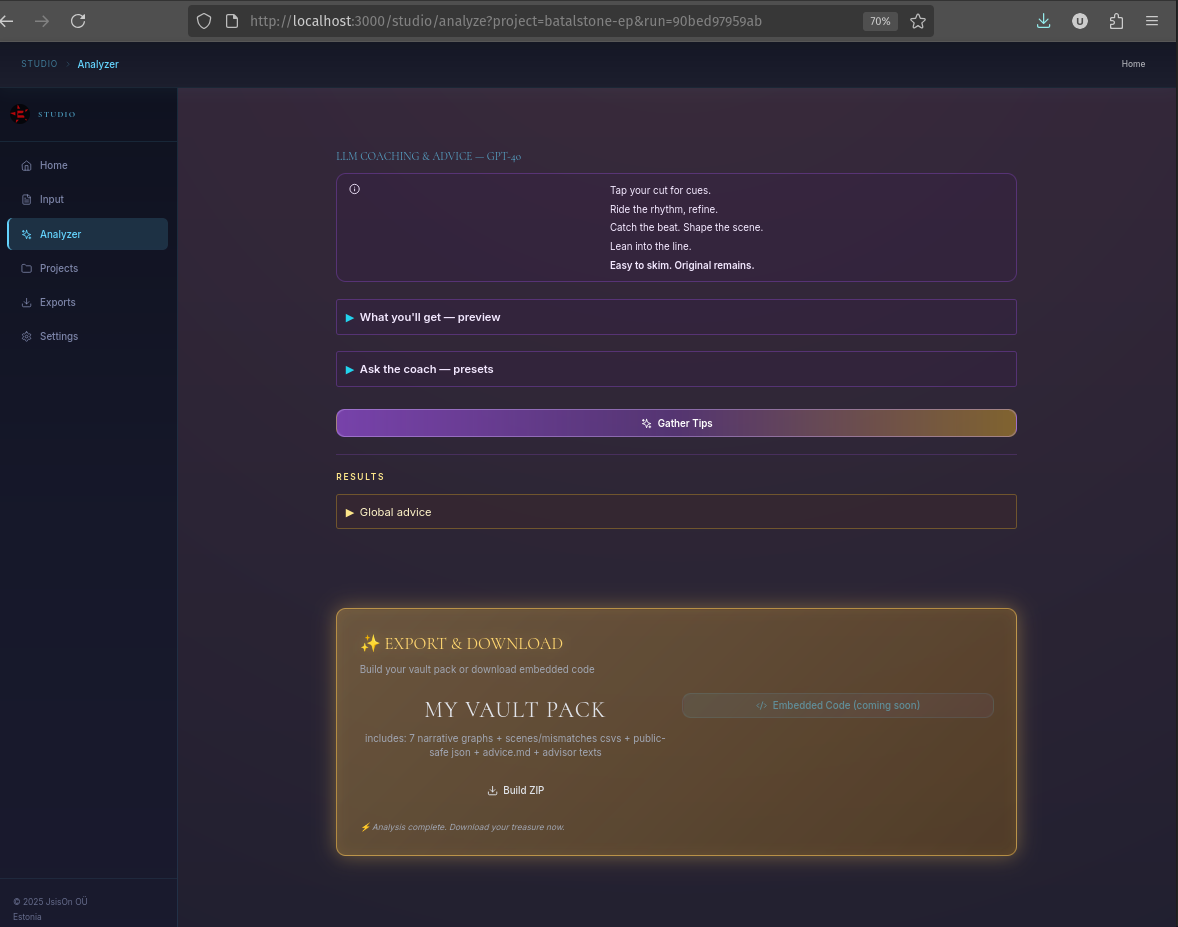This screenshot has height=927, width=1178.
Task: Select Analyzer in the breadcrumb trail
Action: point(97,63)
